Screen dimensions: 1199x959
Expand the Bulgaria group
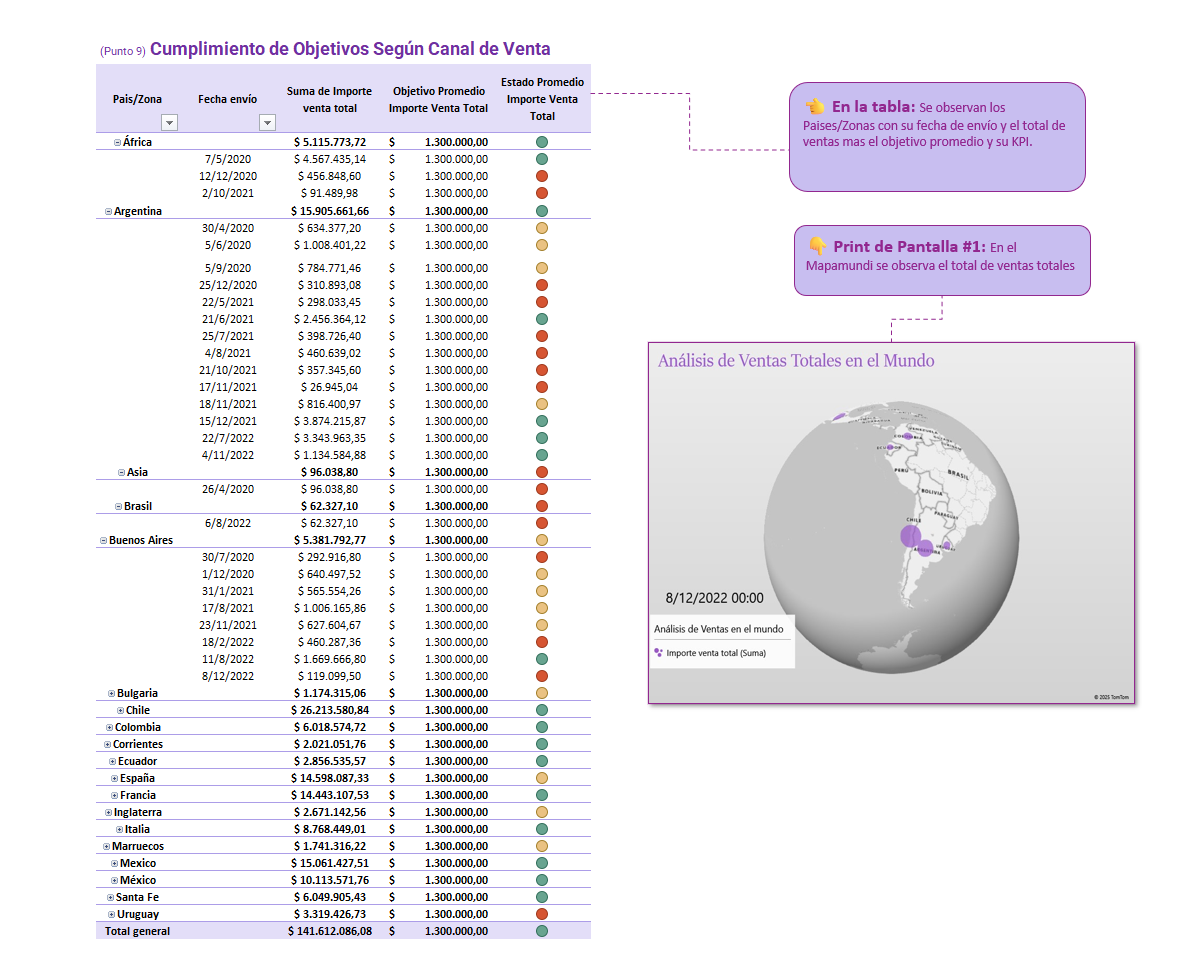tap(111, 694)
